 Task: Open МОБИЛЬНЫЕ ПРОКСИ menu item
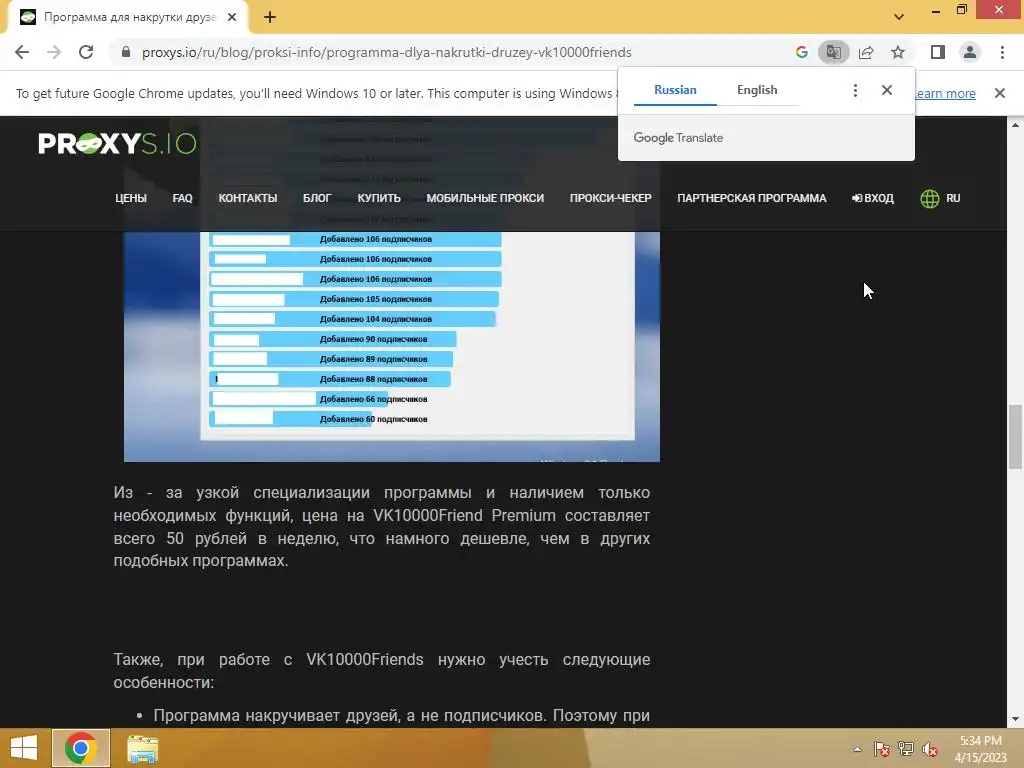(485, 198)
